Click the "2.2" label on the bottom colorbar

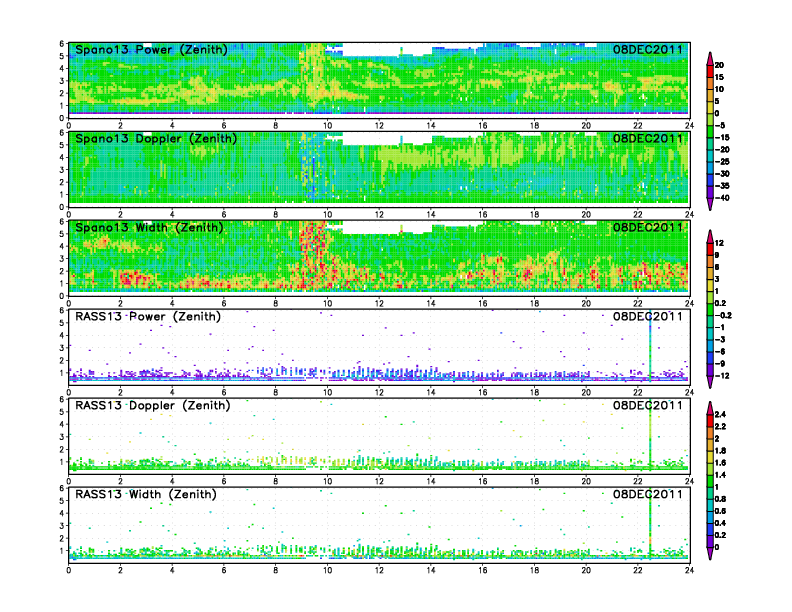pos(720,427)
